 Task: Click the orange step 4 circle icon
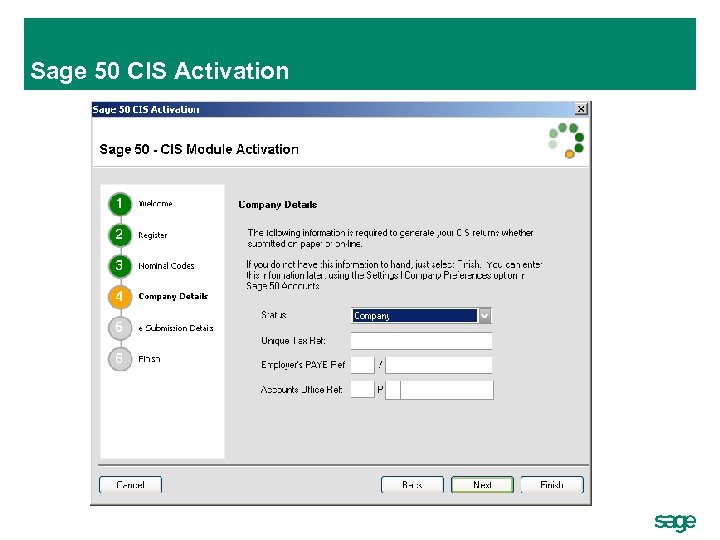[x=120, y=297]
